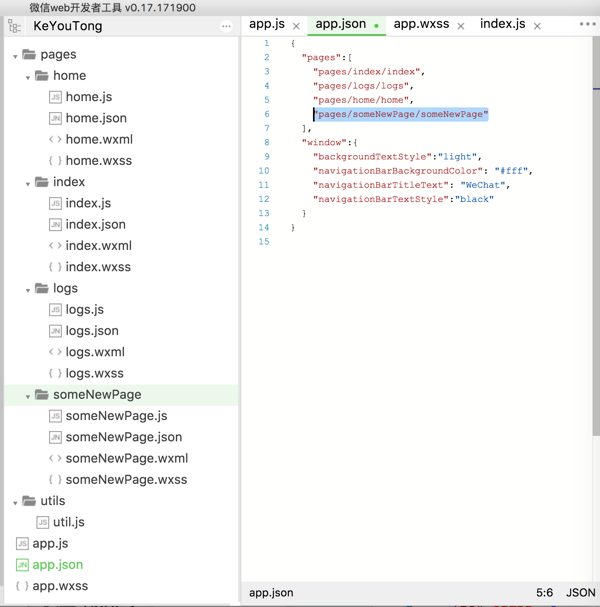Open util.js in the file tree
This screenshot has width=600, height=607.
click(x=69, y=522)
